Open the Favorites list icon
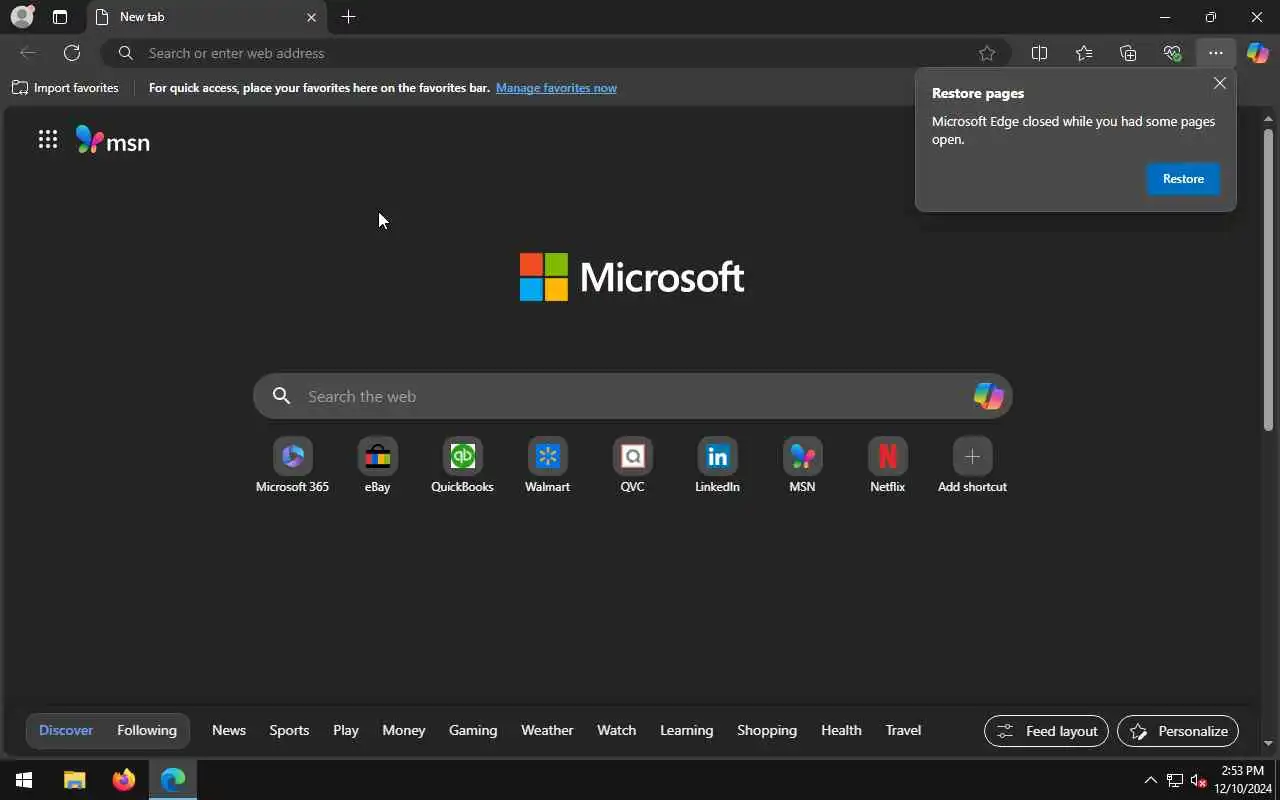1280x800 pixels. (x=1084, y=53)
